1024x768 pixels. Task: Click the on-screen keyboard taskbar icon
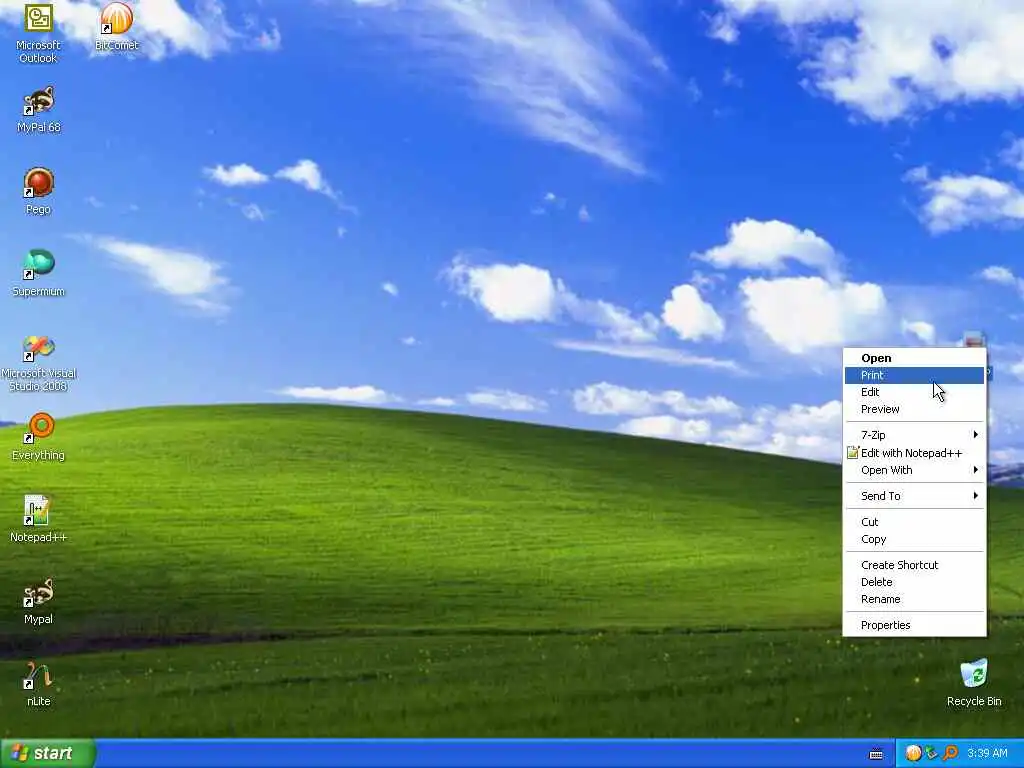pyautogui.click(x=876, y=754)
